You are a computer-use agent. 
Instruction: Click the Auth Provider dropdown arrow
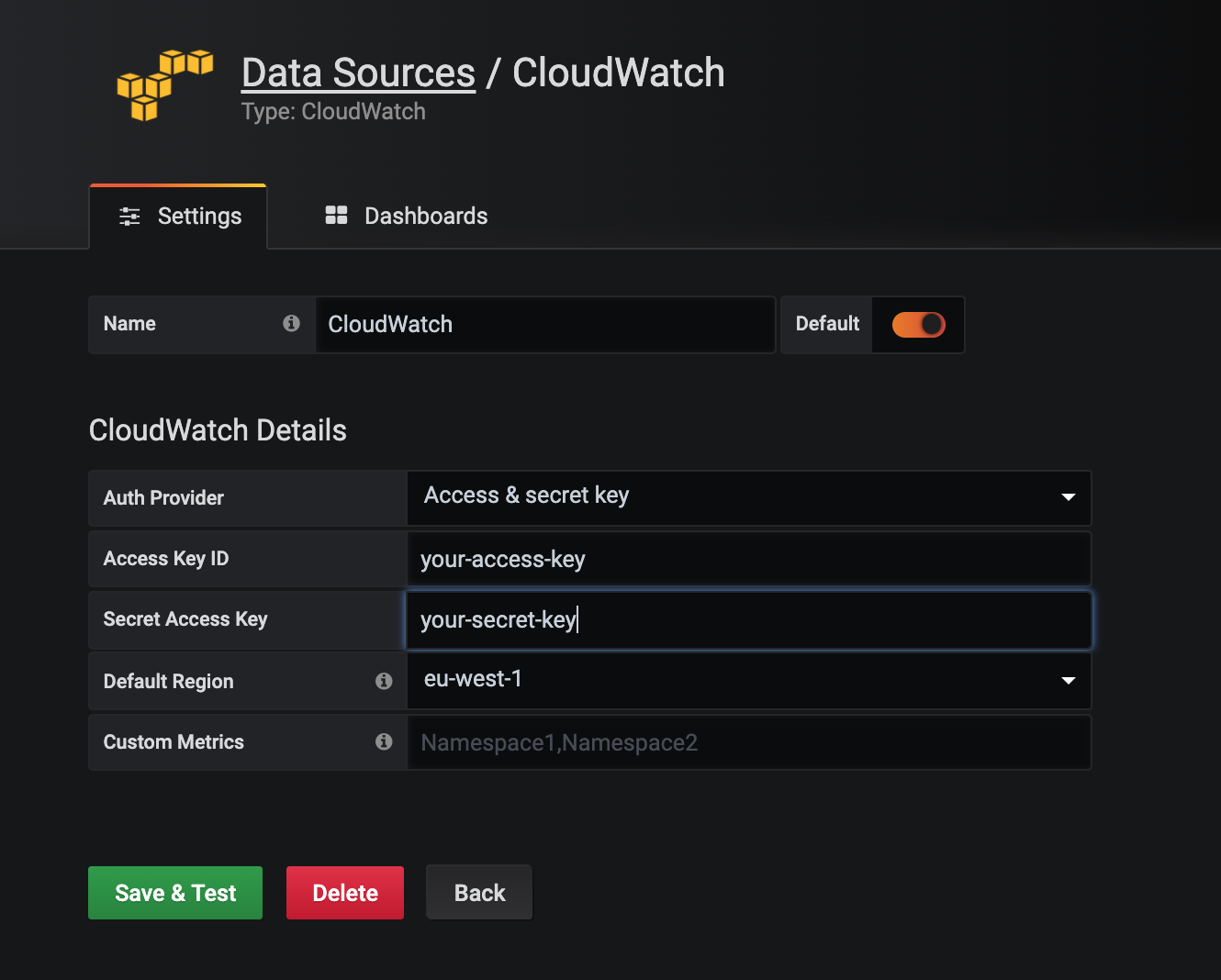coord(1068,497)
